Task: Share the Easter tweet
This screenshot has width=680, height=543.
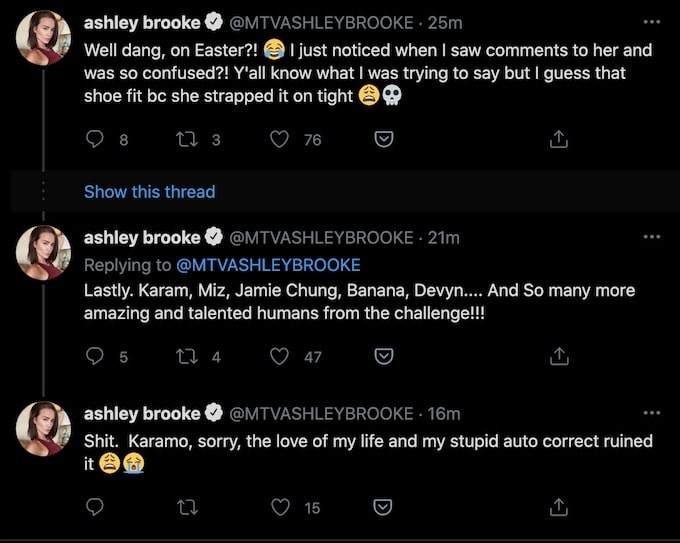Action: [560, 140]
